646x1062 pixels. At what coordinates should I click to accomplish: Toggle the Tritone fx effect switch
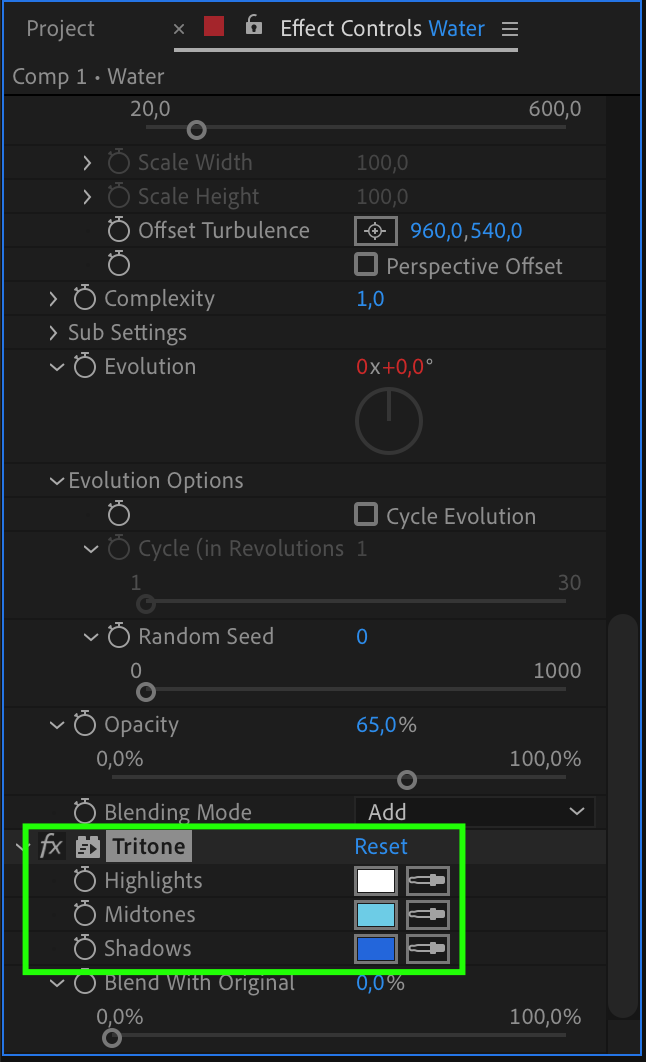(51, 847)
